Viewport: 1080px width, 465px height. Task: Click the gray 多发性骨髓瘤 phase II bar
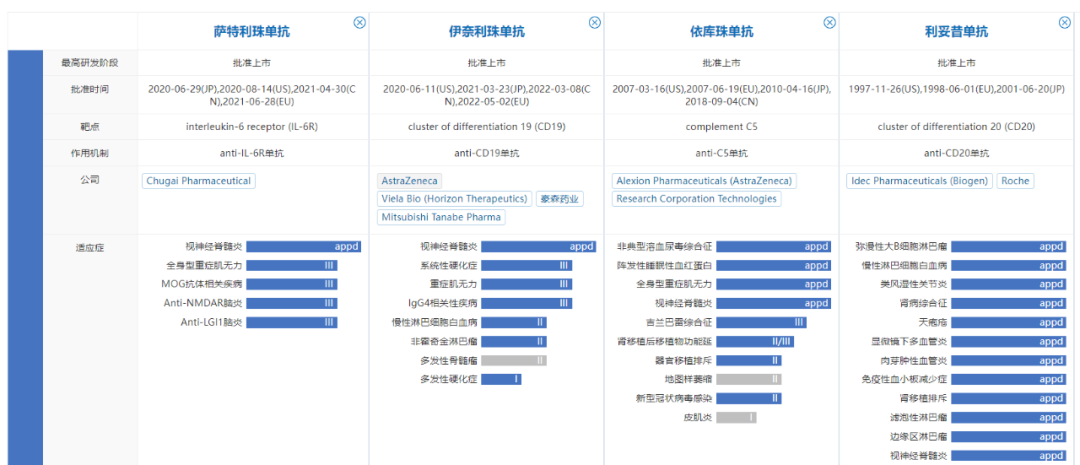pos(514,360)
